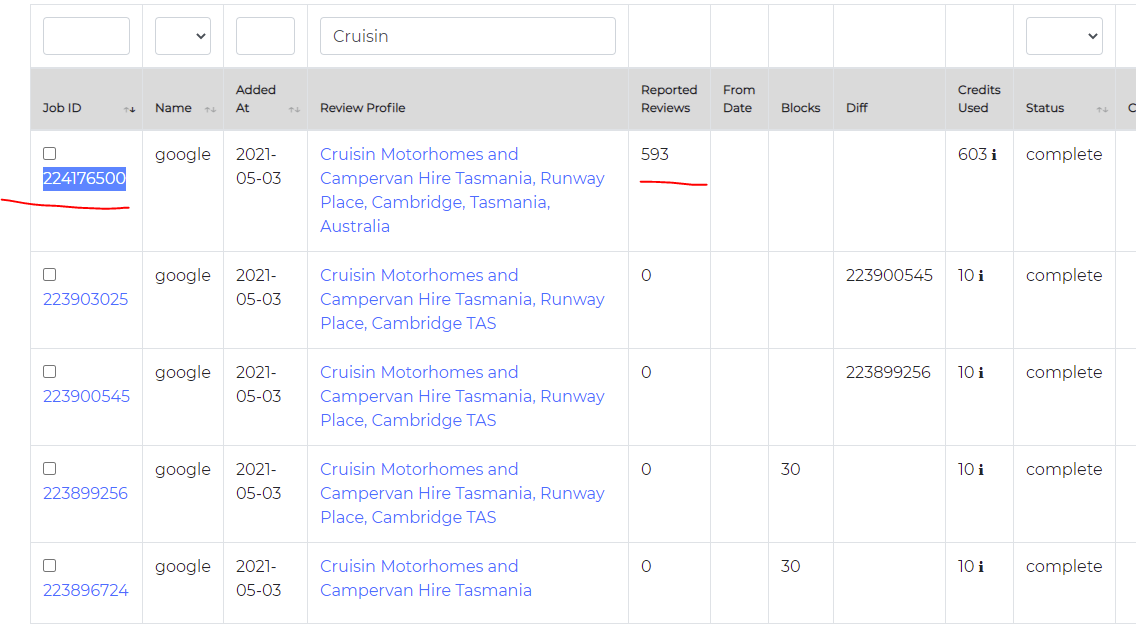Click Review Profile filter containing Cruisin
This screenshot has height=636, width=1136.
pyautogui.click(x=468, y=36)
